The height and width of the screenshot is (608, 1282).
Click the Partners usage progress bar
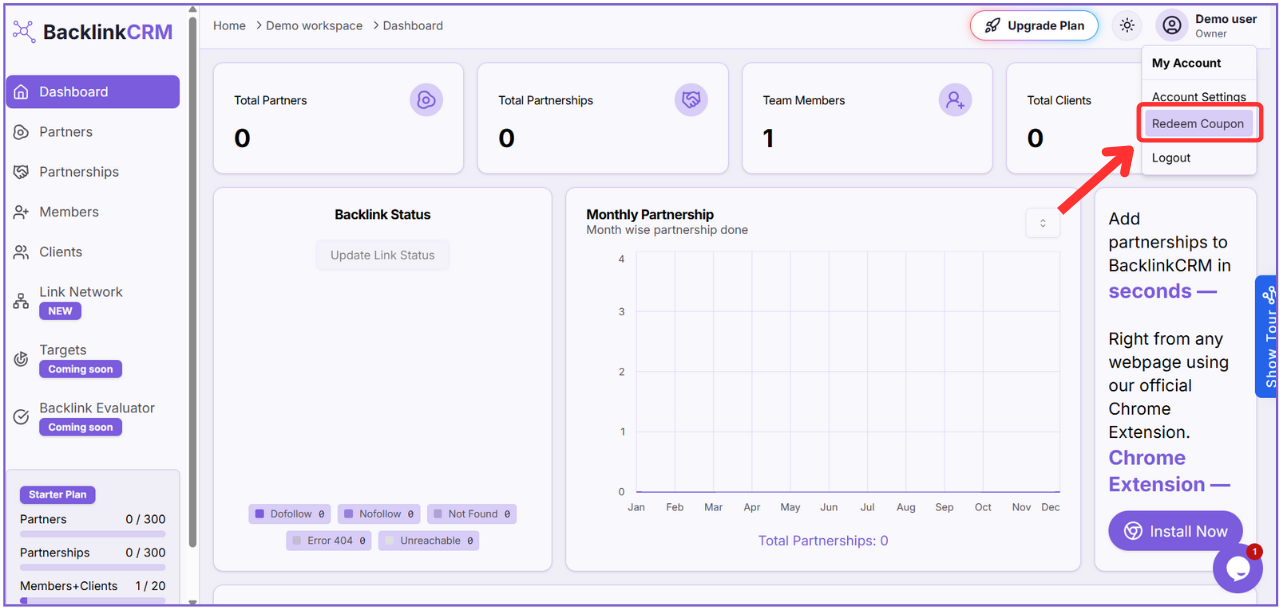[x=92, y=535]
